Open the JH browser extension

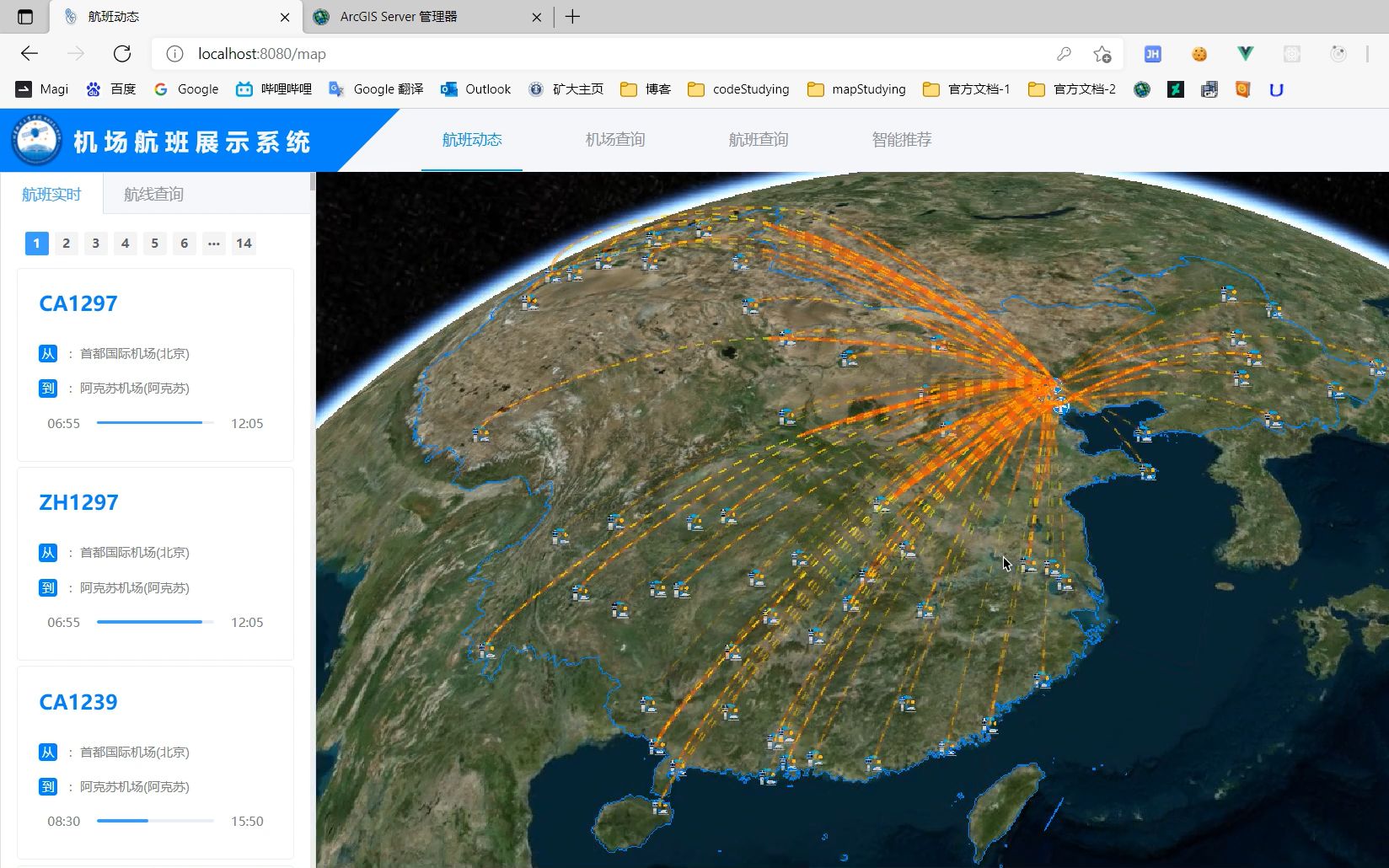pyautogui.click(x=1152, y=54)
